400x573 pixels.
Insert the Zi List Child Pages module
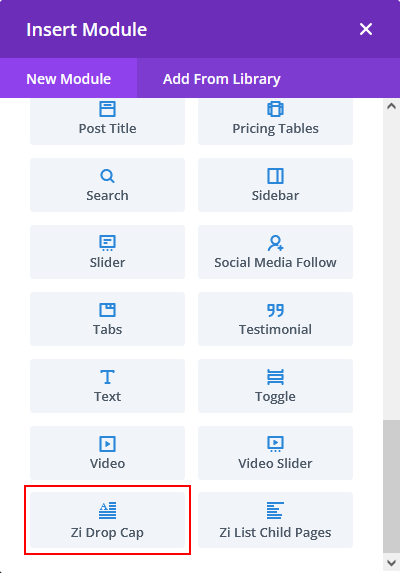point(275,520)
